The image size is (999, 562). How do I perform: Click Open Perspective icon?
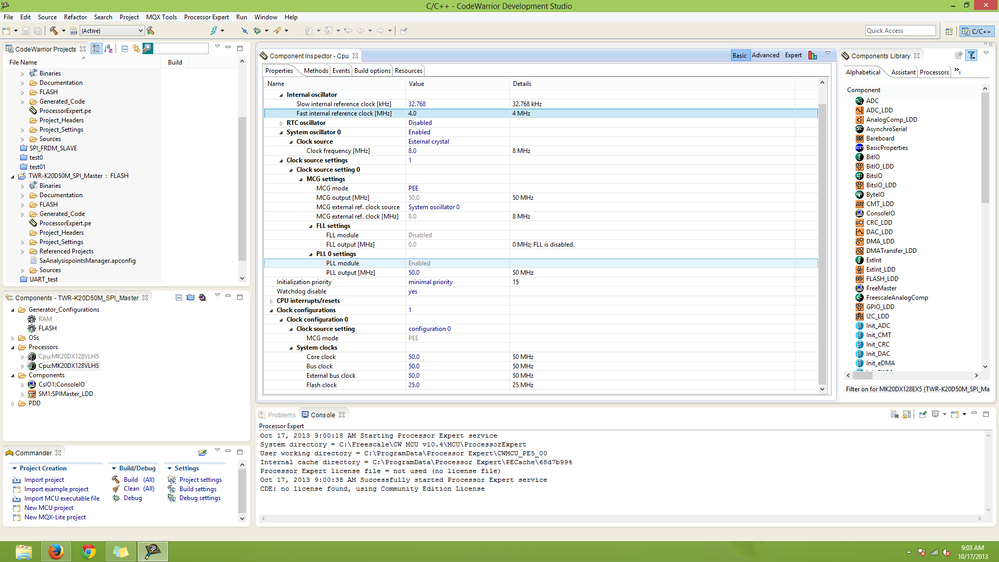tap(949, 31)
